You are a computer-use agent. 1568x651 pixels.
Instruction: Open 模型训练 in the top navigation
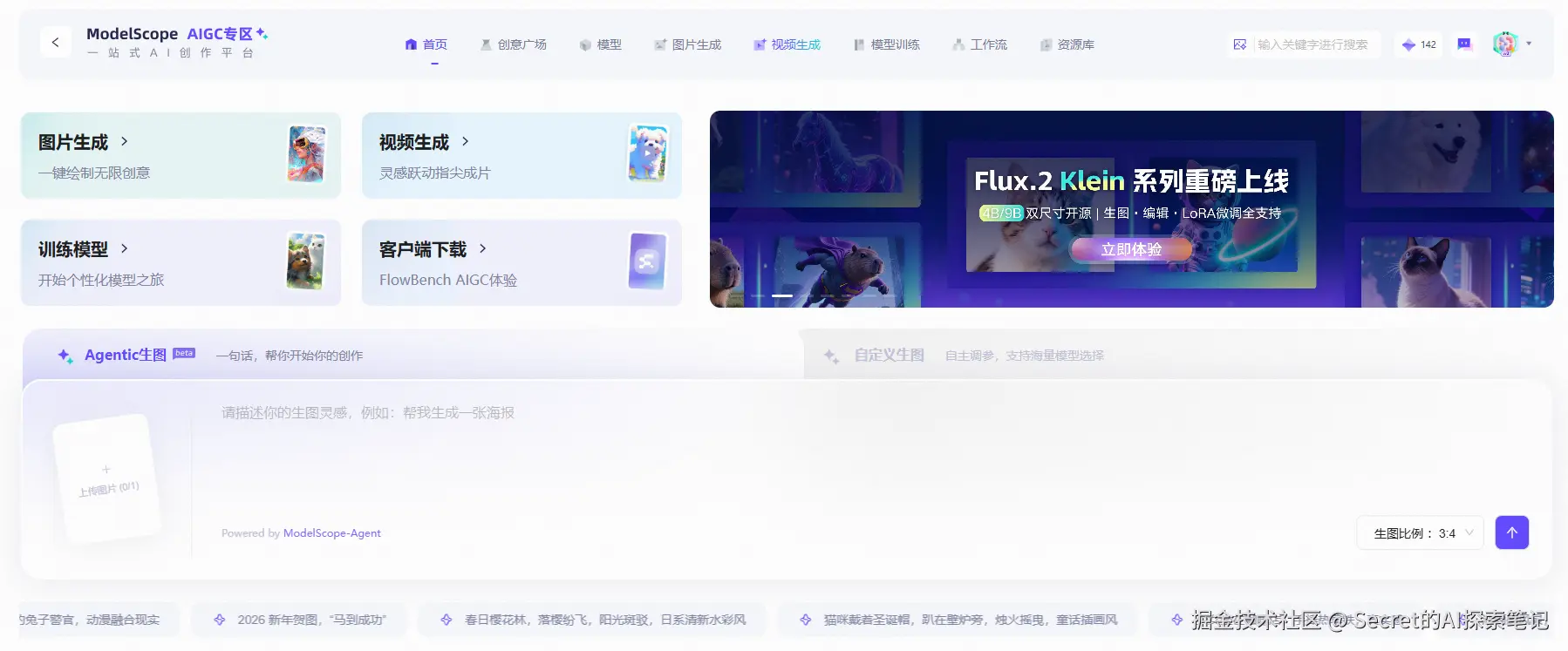[887, 44]
